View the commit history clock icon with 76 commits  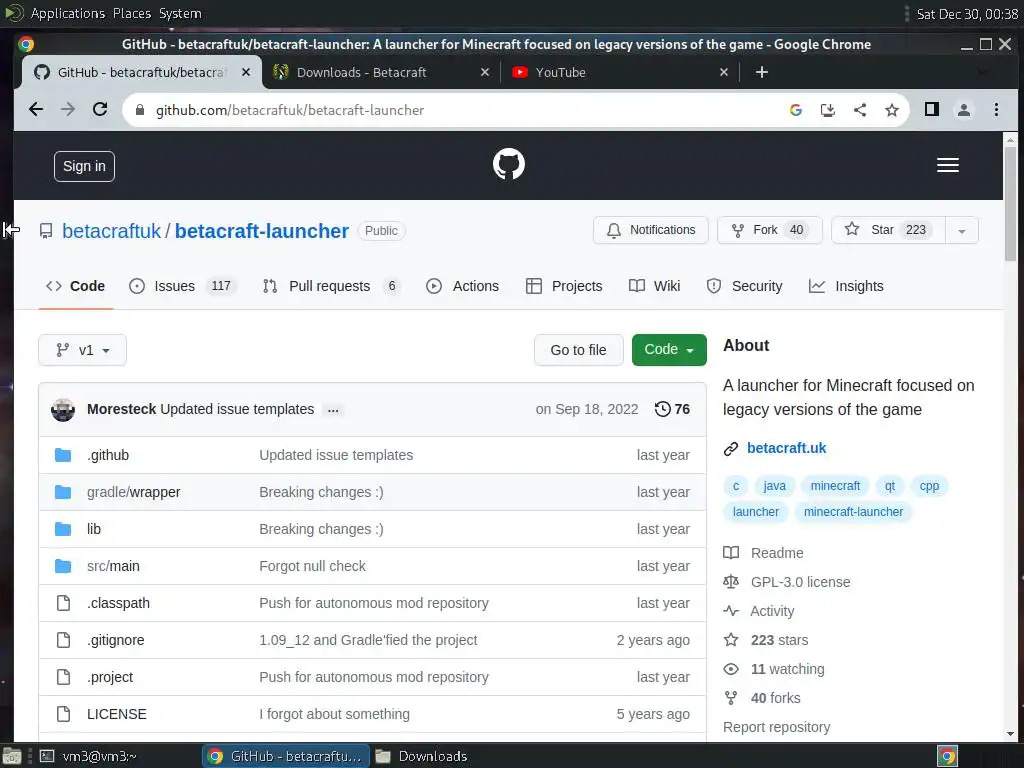tap(672, 409)
